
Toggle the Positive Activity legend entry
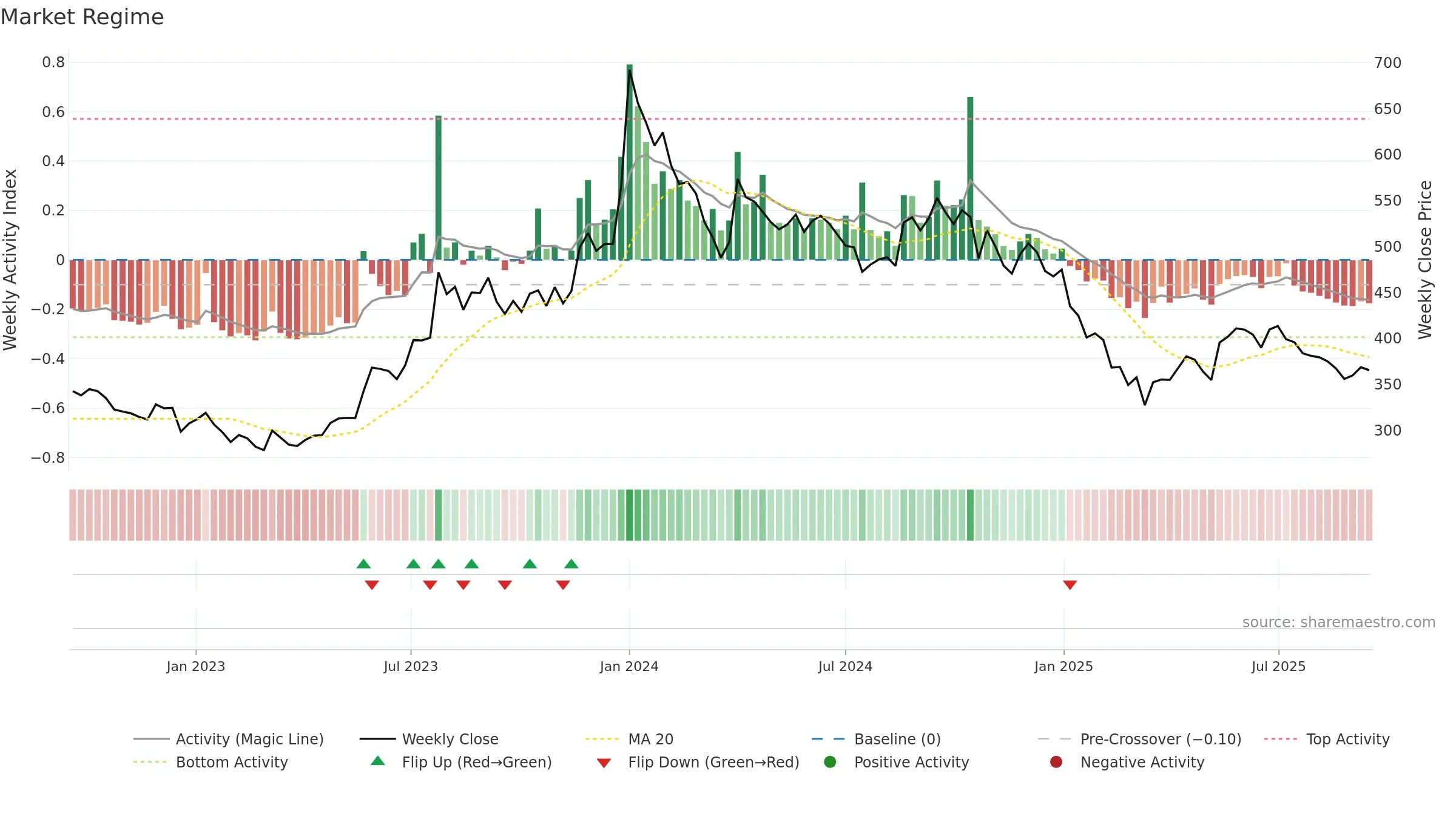tap(897, 762)
